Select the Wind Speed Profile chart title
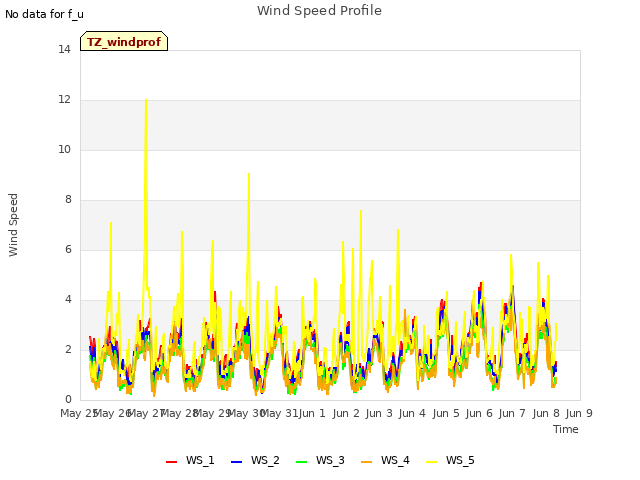This screenshot has width=640, height=480. pos(319,11)
